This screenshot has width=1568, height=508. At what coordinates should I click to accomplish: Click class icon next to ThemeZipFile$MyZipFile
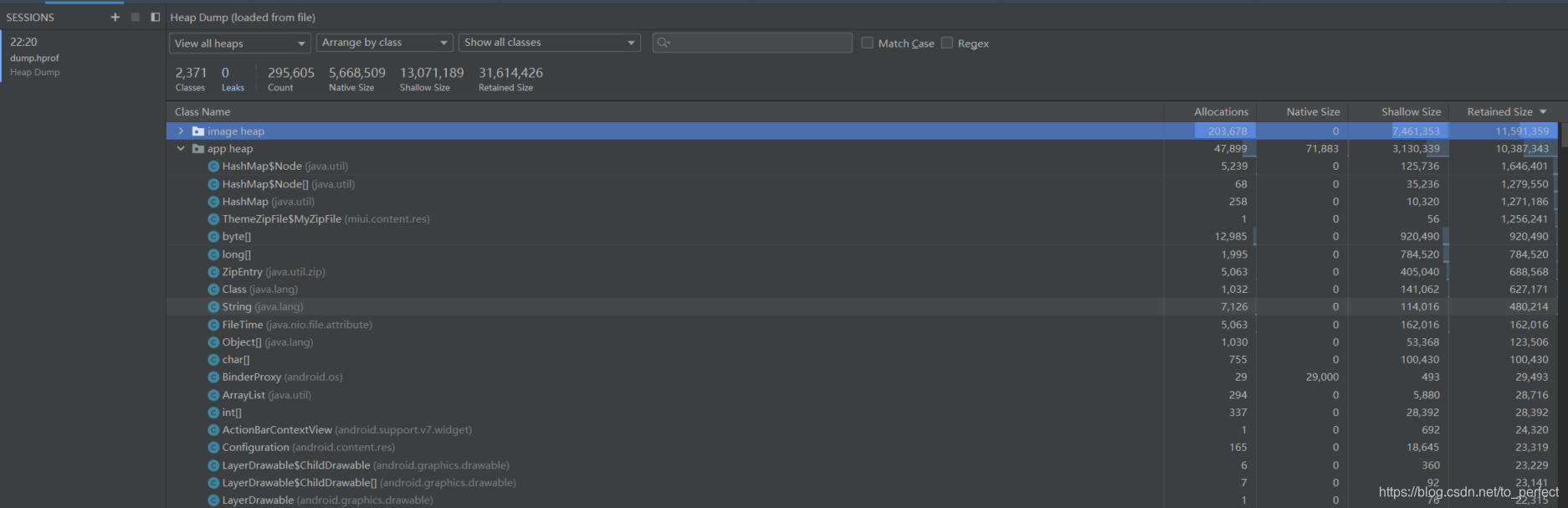[213, 219]
